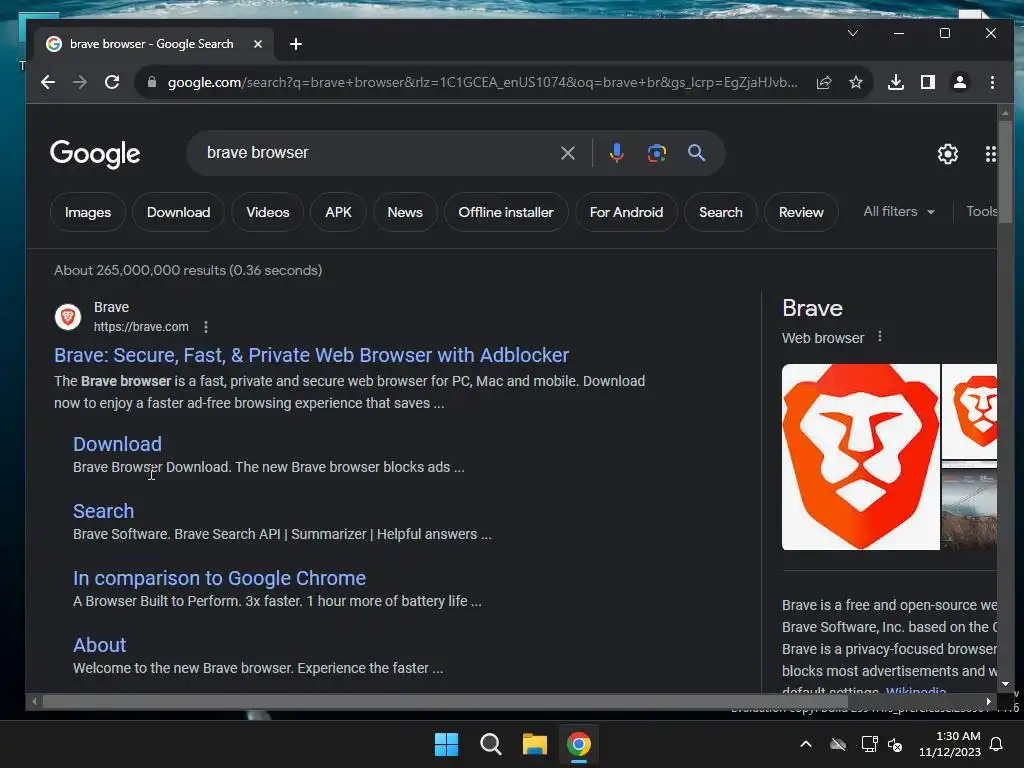This screenshot has width=1024, height=768.
Task: Submit search with magnifier icon
Action: [697, 153]
